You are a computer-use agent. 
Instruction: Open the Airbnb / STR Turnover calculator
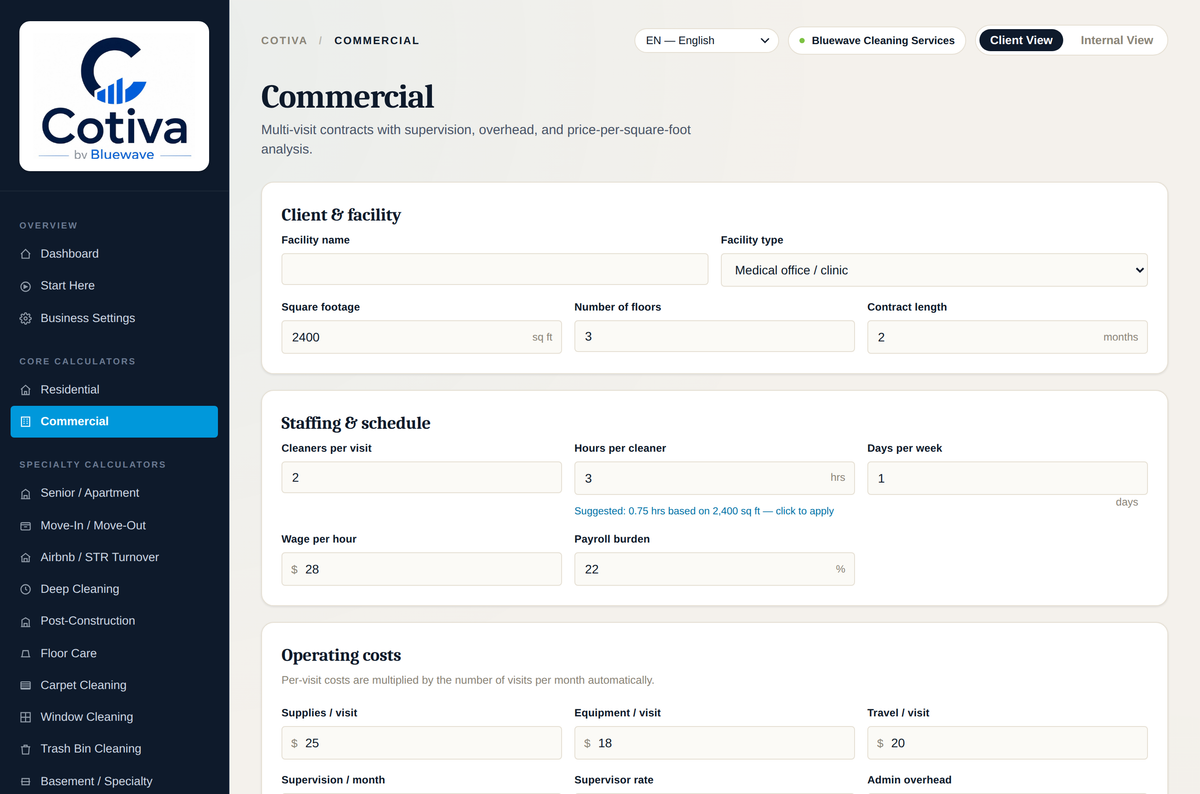tap(114, 557)
